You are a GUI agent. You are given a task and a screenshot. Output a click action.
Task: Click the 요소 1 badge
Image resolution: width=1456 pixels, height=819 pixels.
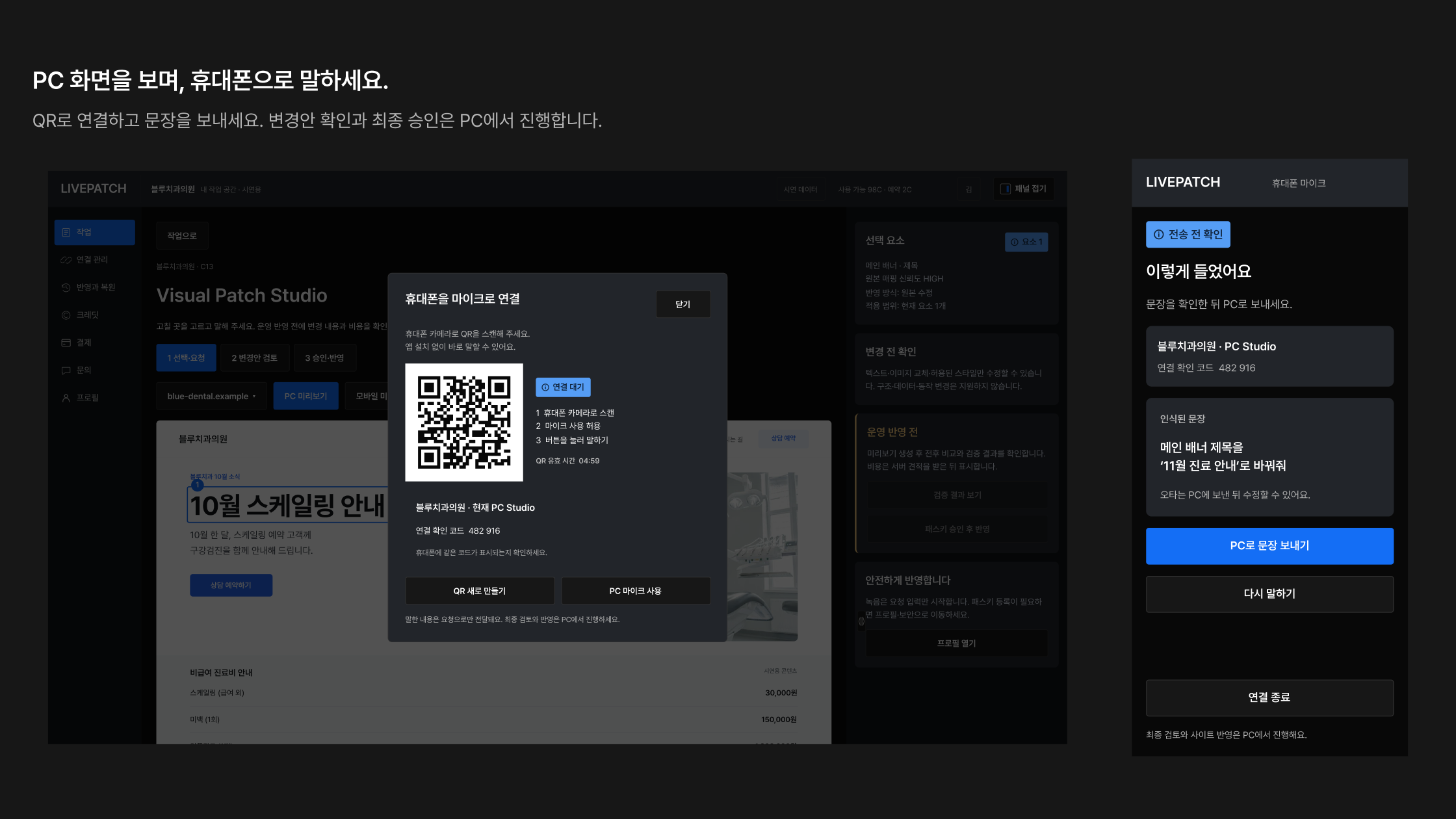pos(1026,242)
